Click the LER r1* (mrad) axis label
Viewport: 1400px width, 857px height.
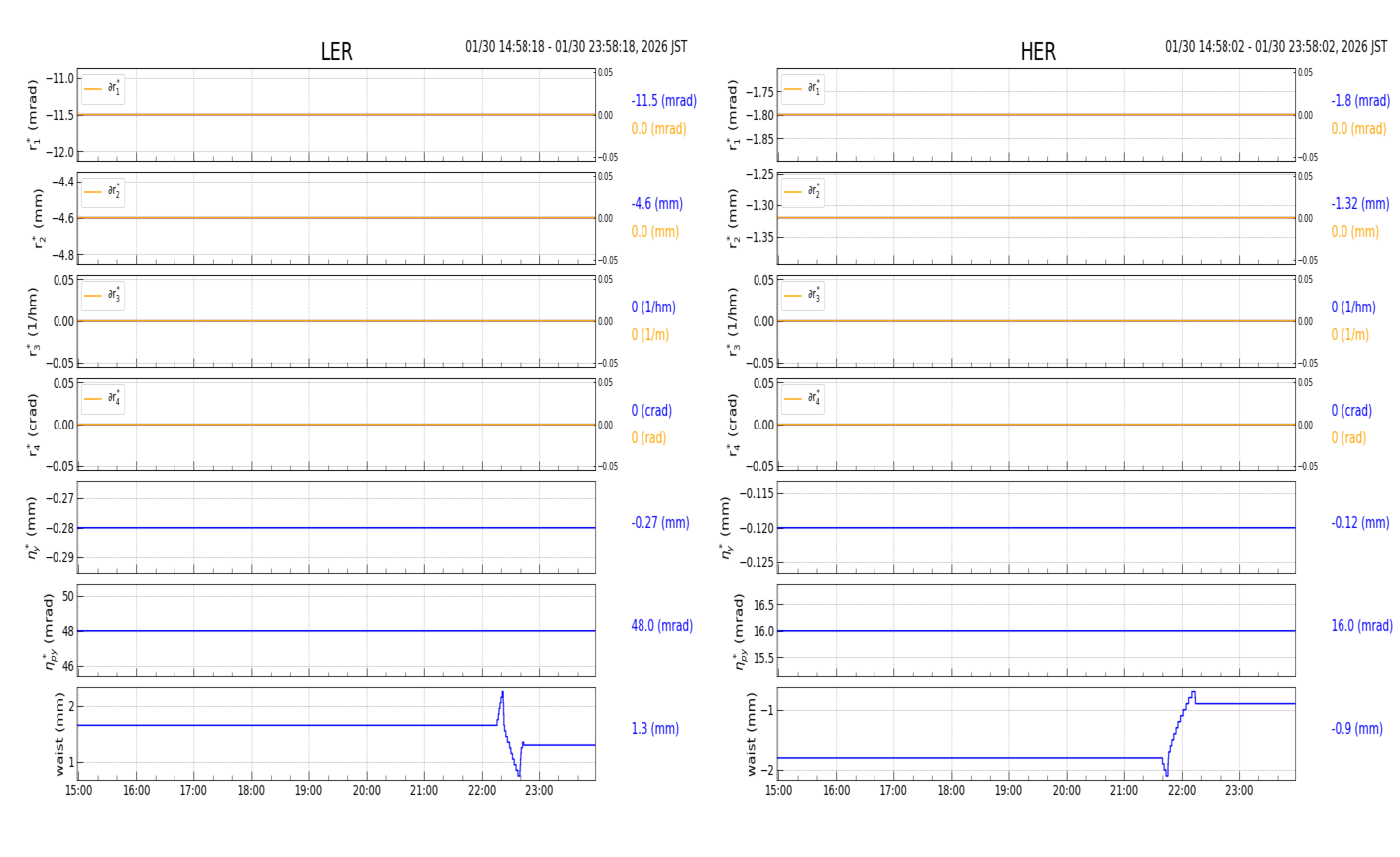[x=34, y=115]
